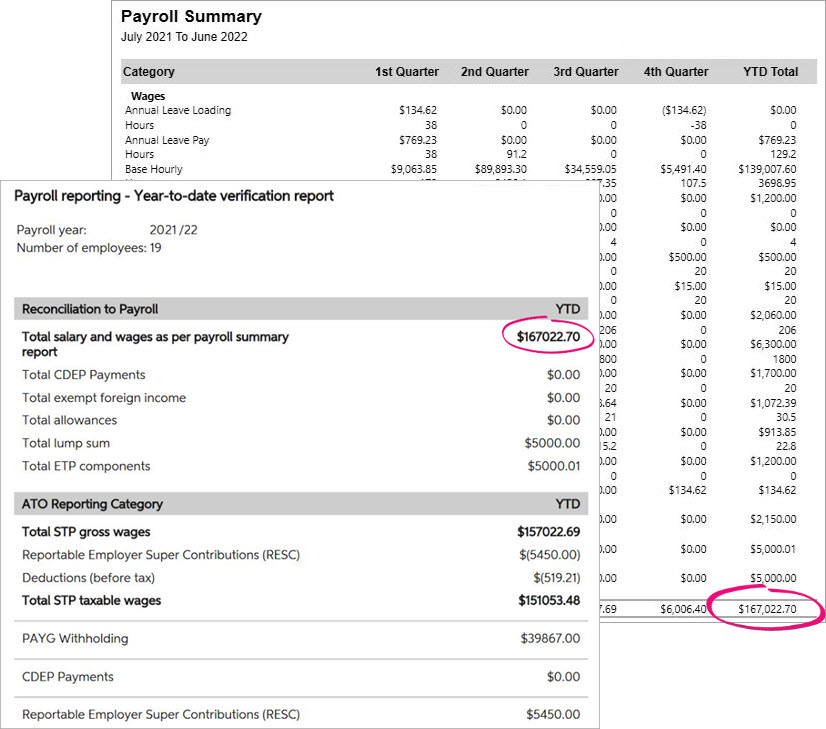
Task: Select the Total lump sum row label
Action: pyautogui.click(x=66, y=443)
